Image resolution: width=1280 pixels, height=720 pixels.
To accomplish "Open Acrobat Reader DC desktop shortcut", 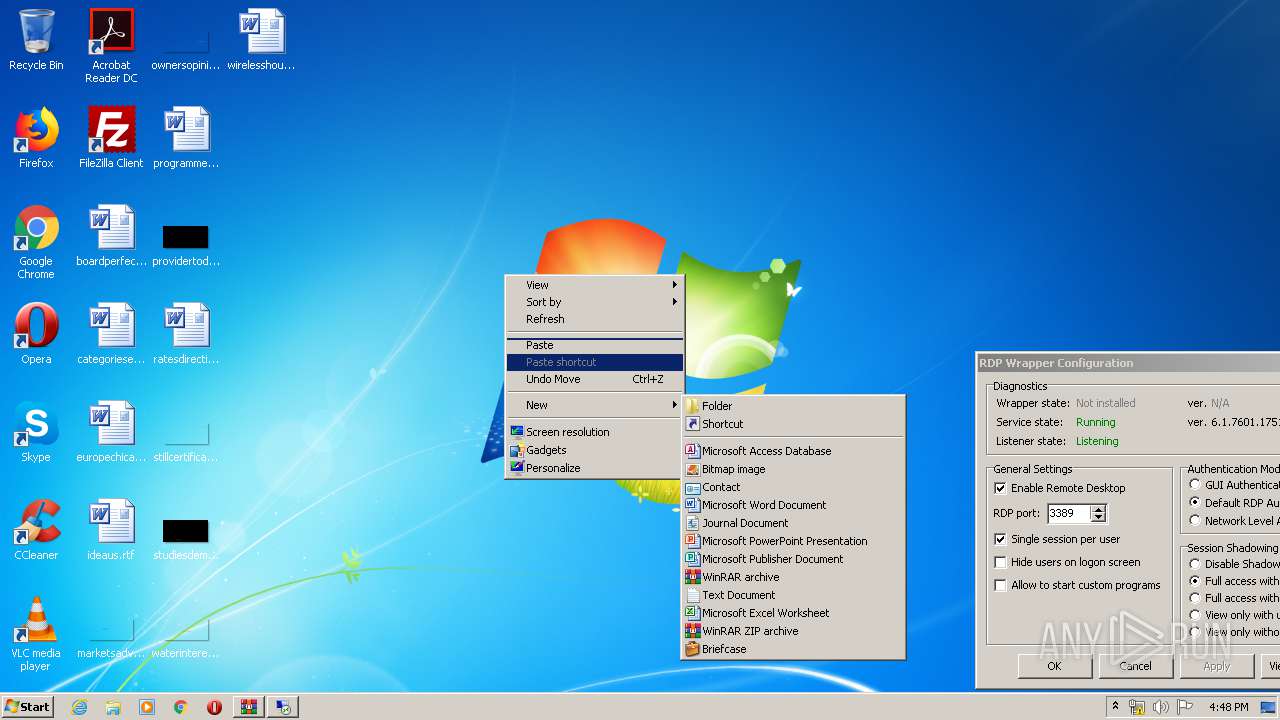I will click(111, 46).
